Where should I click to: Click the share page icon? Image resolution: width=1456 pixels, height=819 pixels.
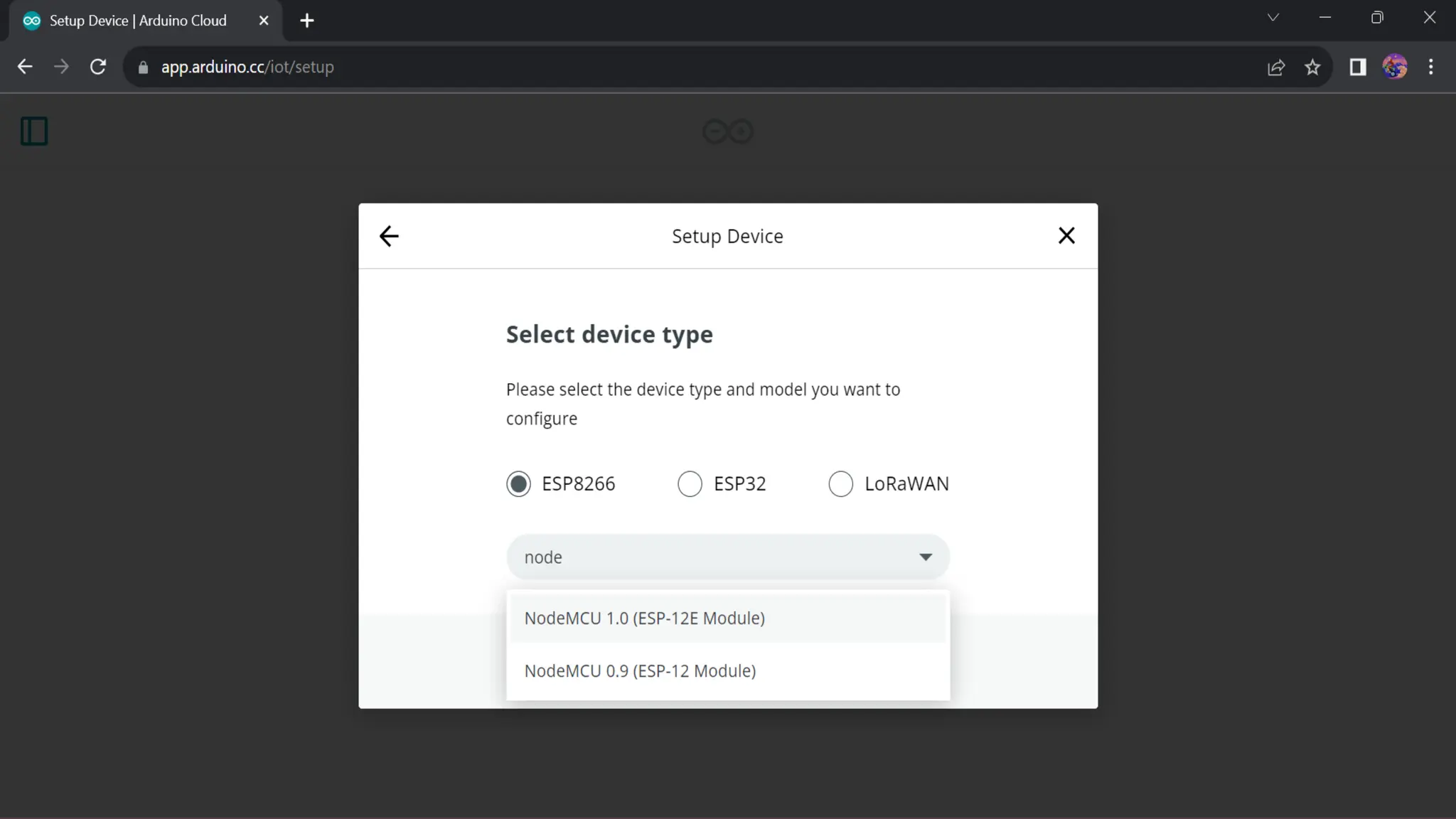point(1276,67)
